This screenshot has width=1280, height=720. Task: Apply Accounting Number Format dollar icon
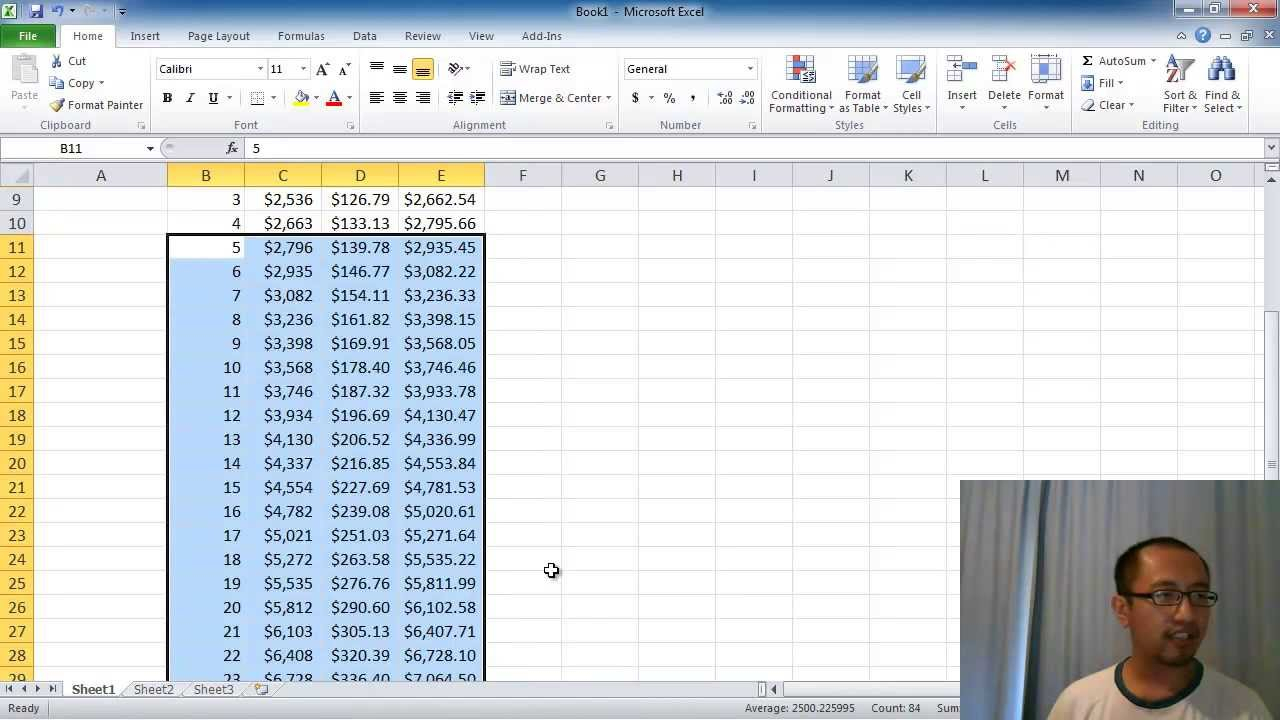pyautogui.click(x=635, y=98)
